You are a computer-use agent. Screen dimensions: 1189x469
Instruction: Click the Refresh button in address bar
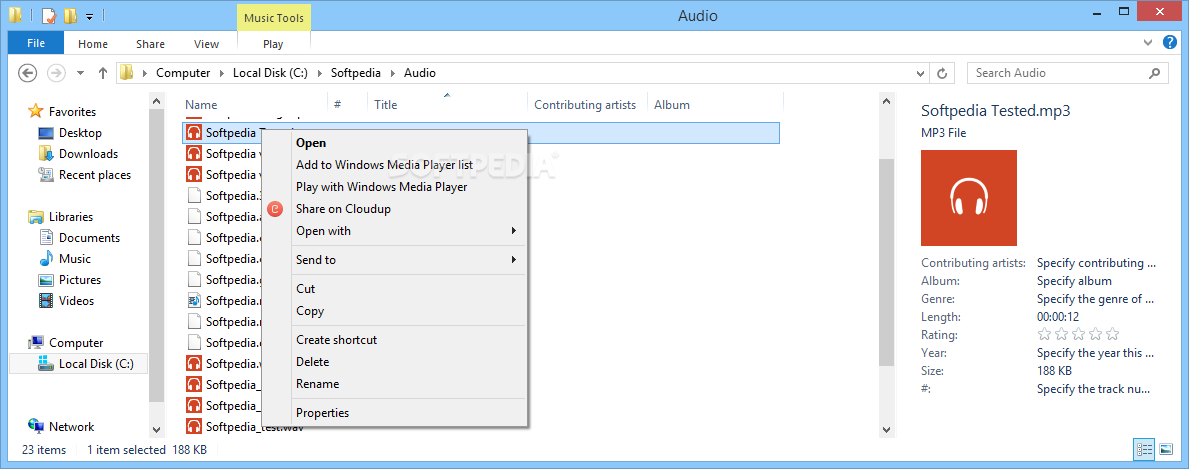coord(942,74)
